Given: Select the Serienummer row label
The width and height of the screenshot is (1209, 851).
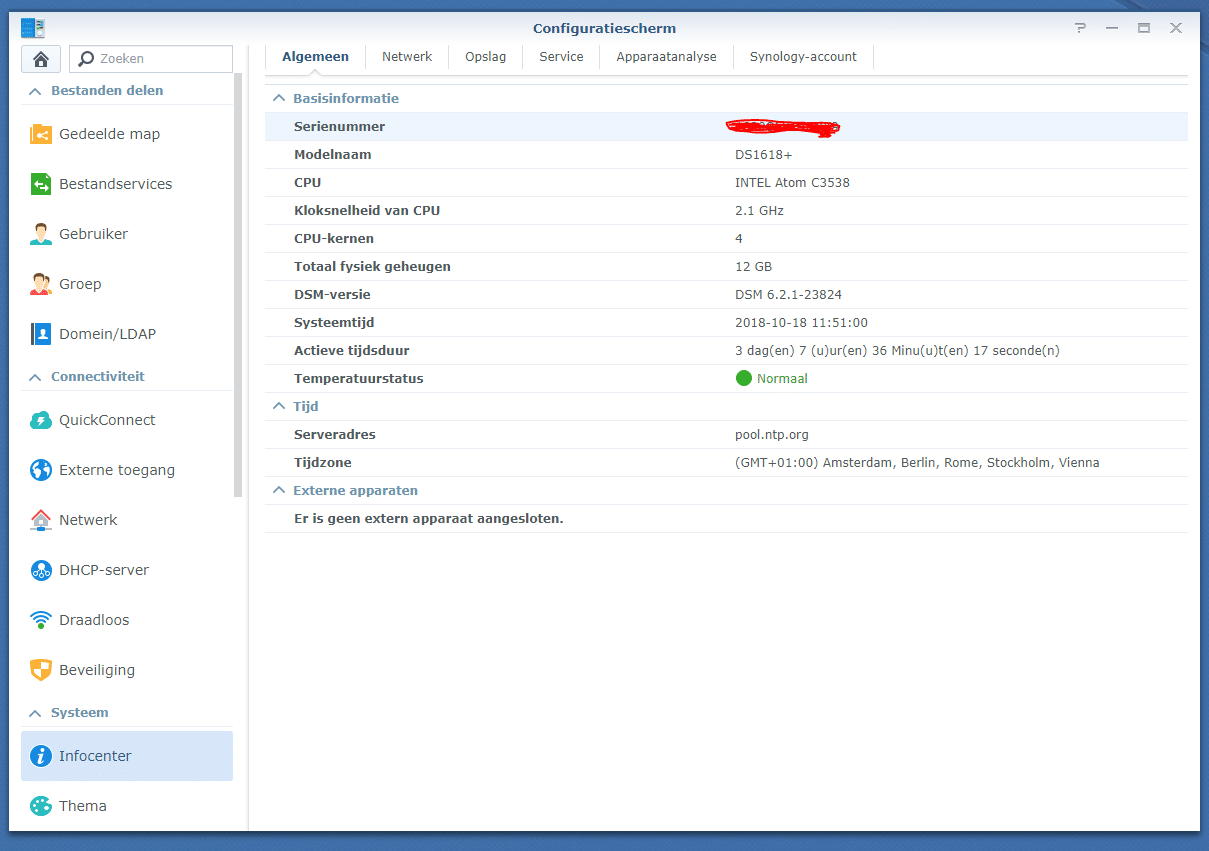Looking at the screenshot, I should [x=339, y=126].
